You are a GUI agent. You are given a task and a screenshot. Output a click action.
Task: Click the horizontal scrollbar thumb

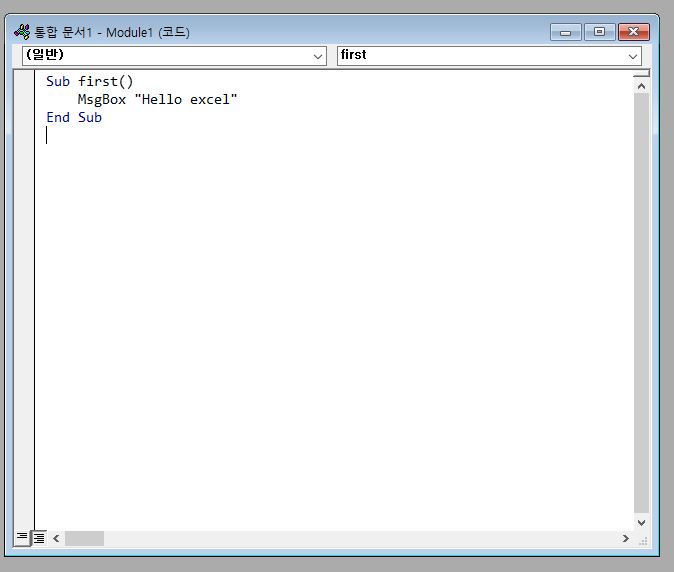point(84,538)
